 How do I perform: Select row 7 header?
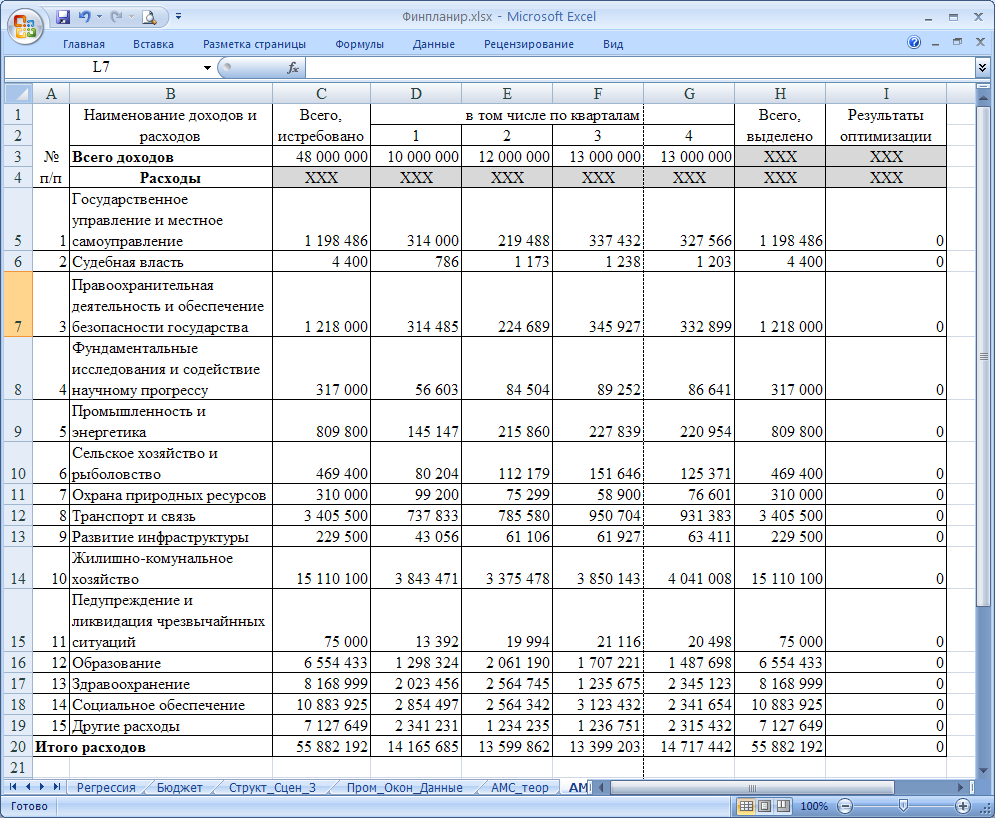[x=18, y=304]
